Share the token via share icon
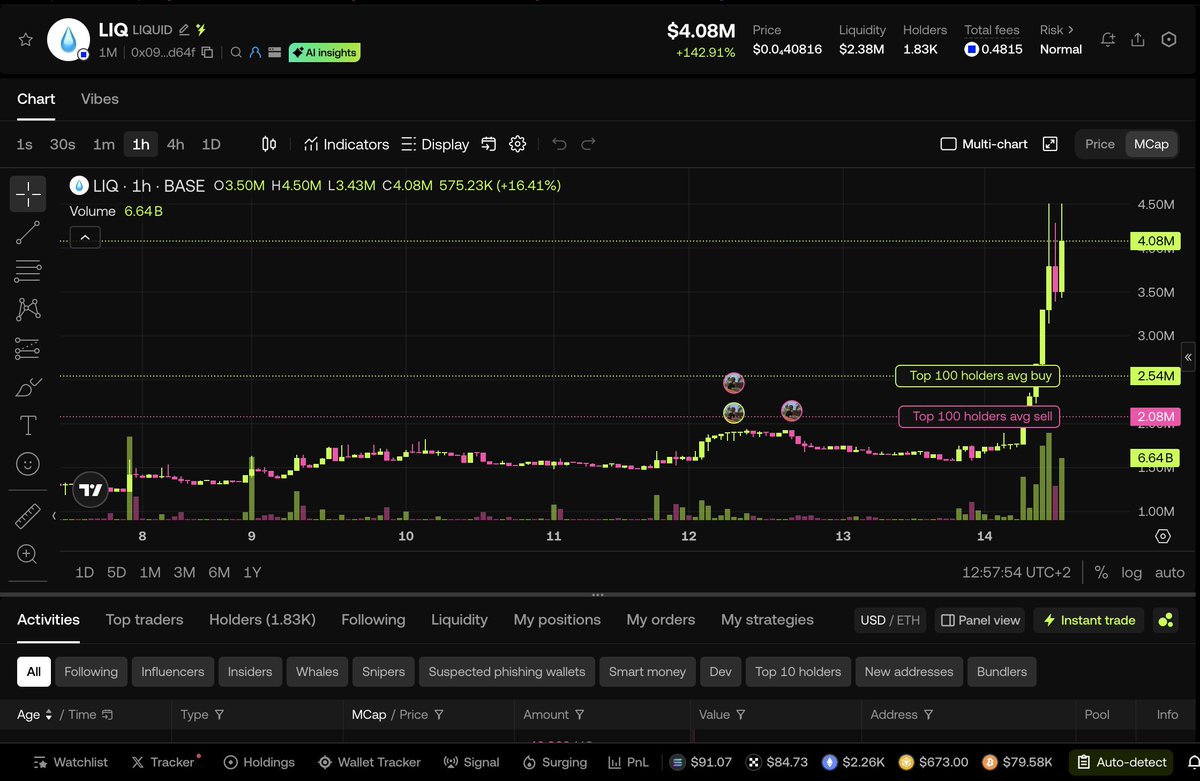Image resolution: width=1200 pixels, height=781 pixels. coord(1138,40)
